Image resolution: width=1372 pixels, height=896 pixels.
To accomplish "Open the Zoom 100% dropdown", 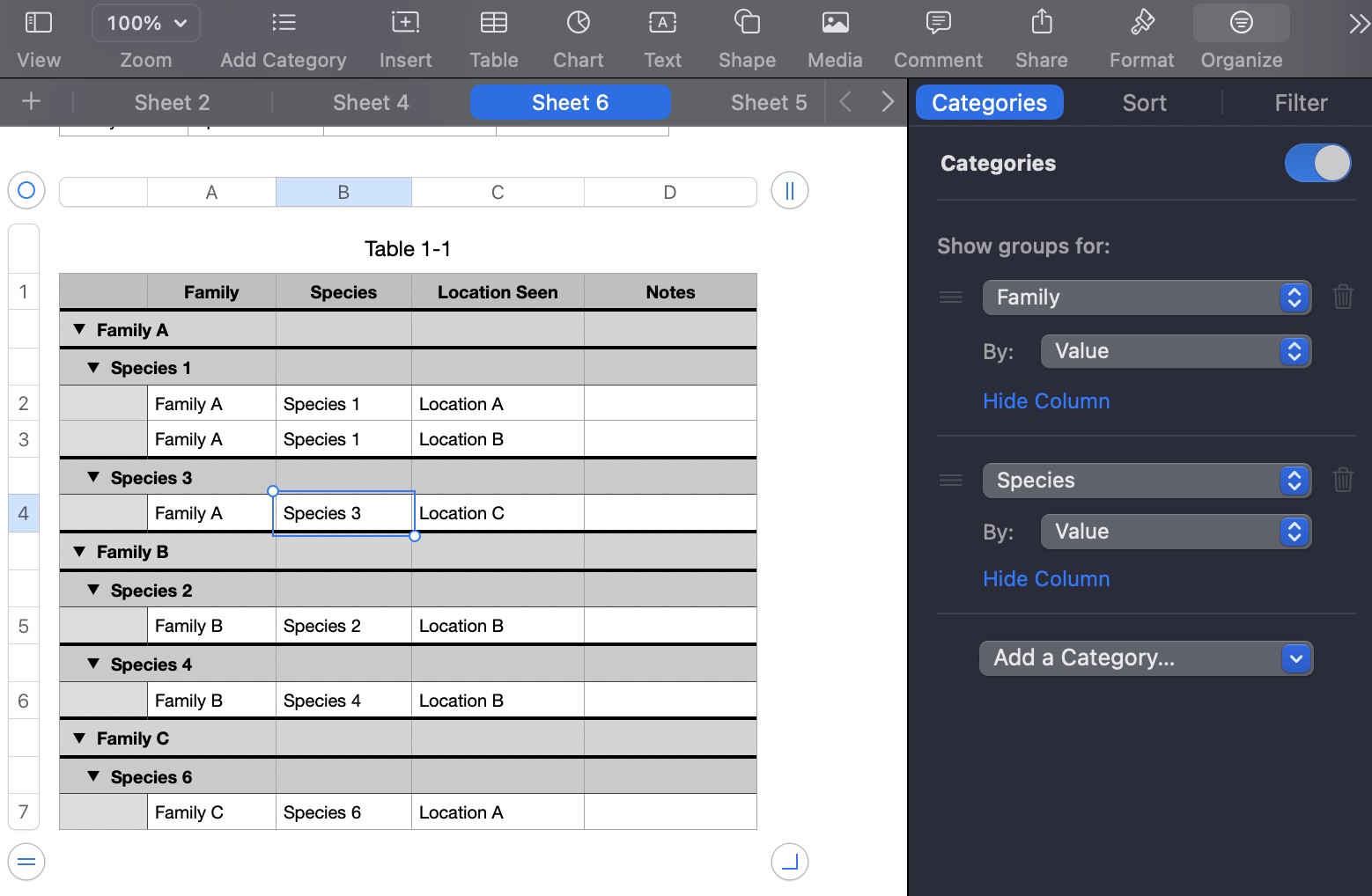I will tap(146, 23).
